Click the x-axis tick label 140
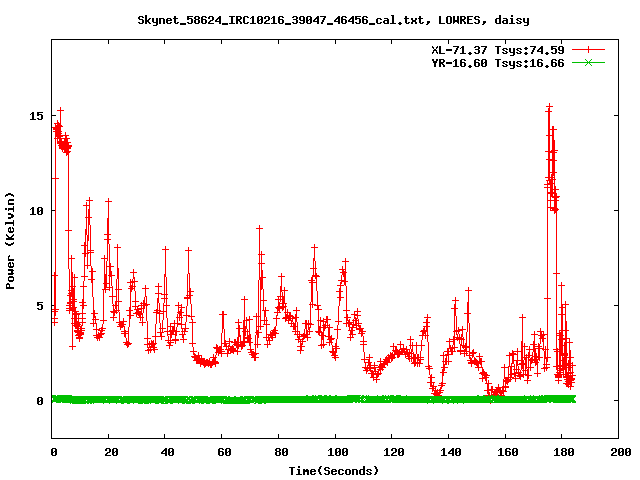Screen dimensions: 640x480 pyautogui.click(x=451, y=452)
